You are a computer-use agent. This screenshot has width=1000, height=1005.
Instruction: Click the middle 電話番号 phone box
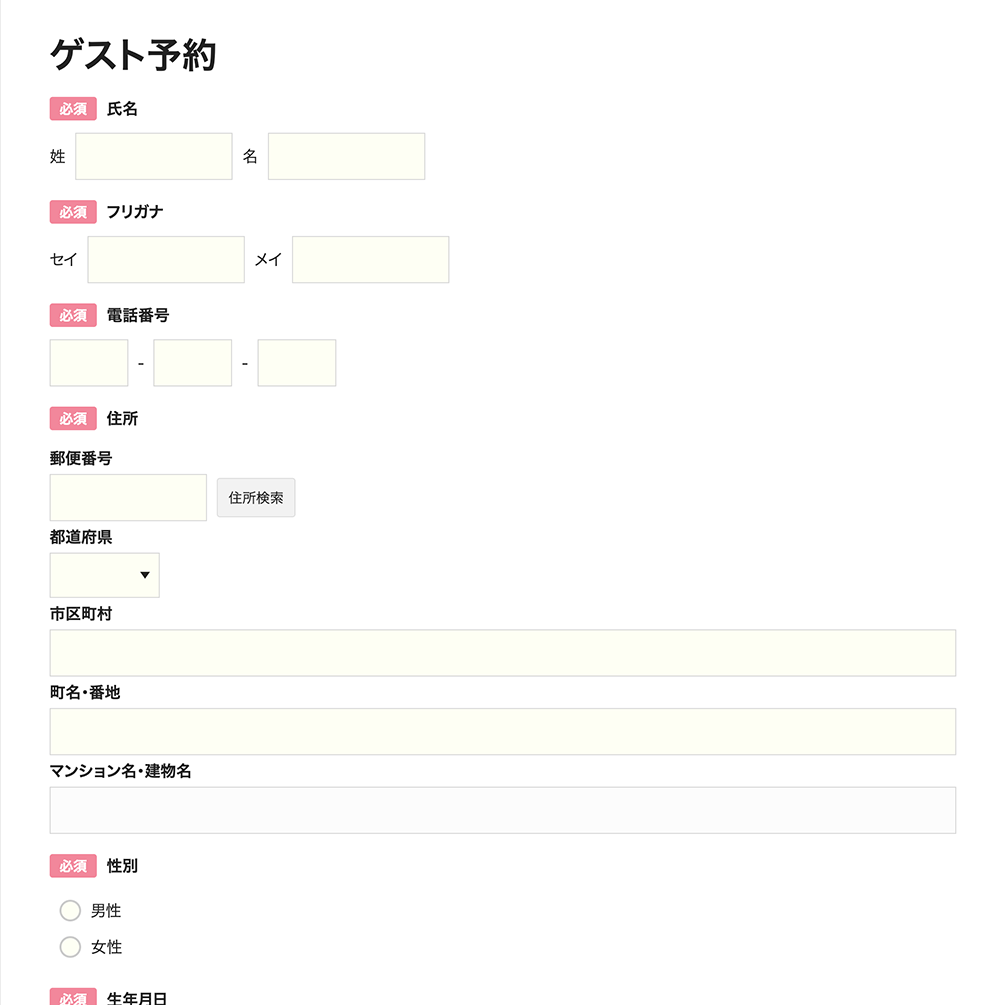click(x=193, y=363)
